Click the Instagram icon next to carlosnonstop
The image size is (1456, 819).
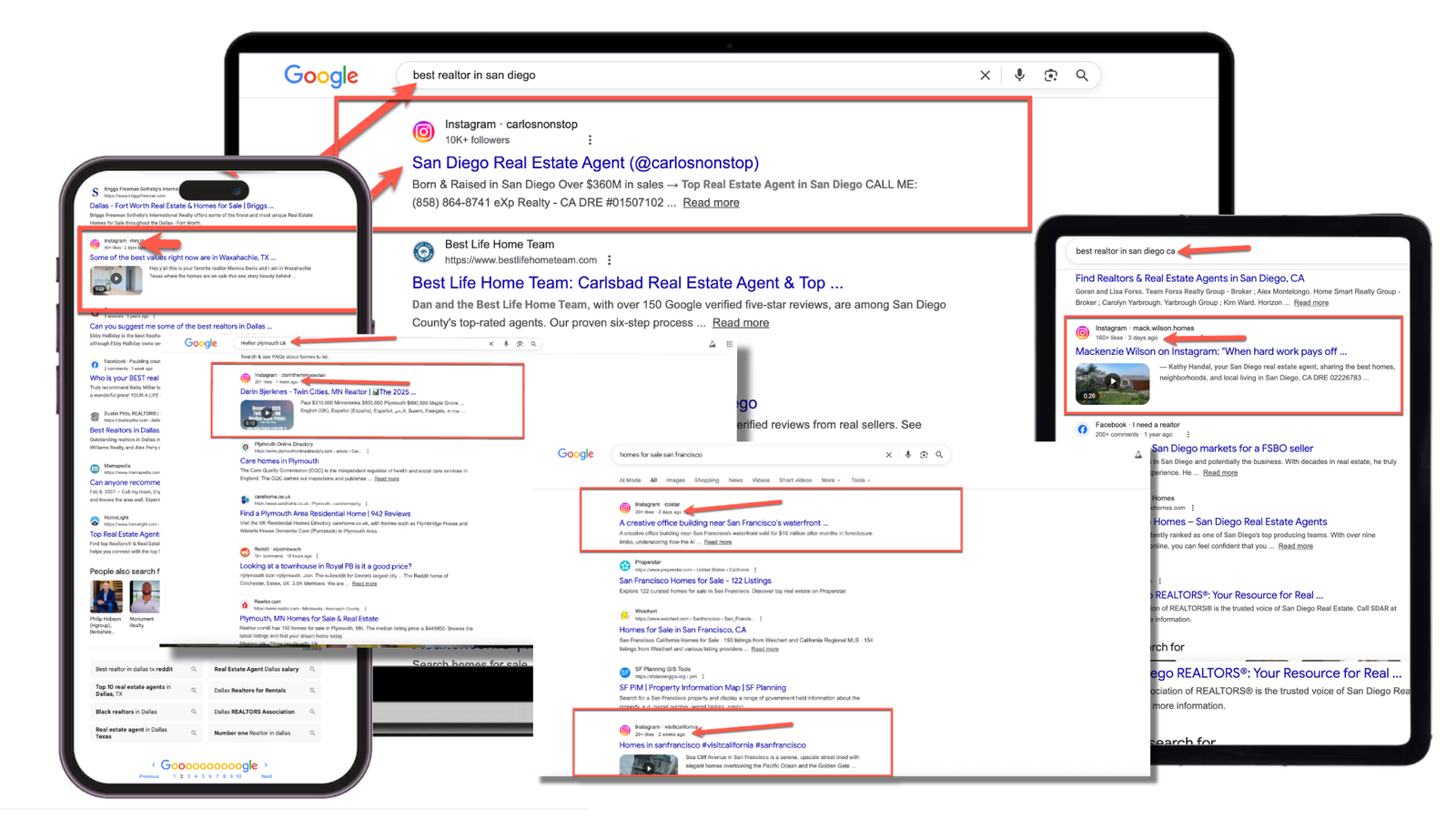pyautogui.click(x=424, y=132)
